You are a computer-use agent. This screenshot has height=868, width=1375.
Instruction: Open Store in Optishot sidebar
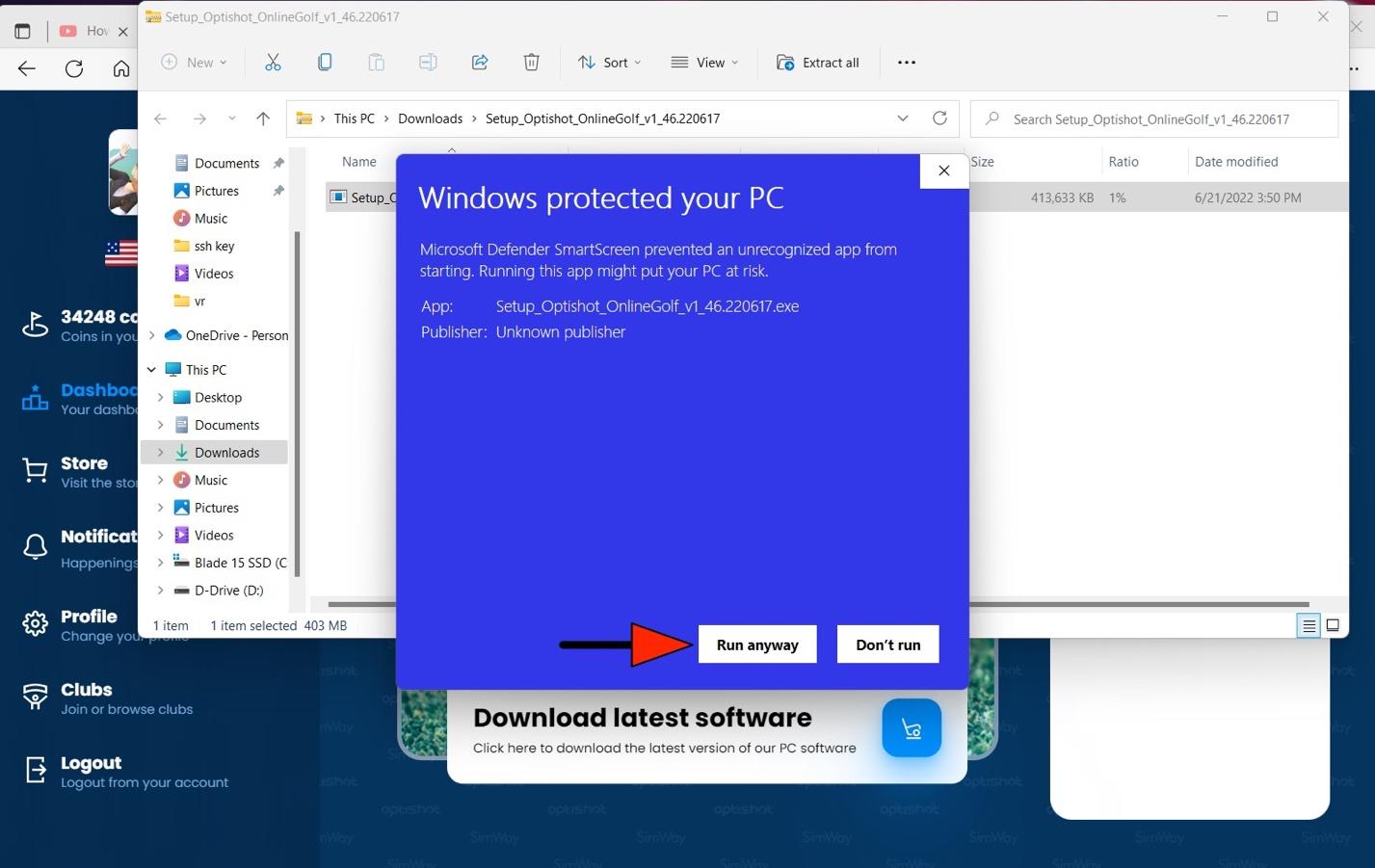point(79,472)
